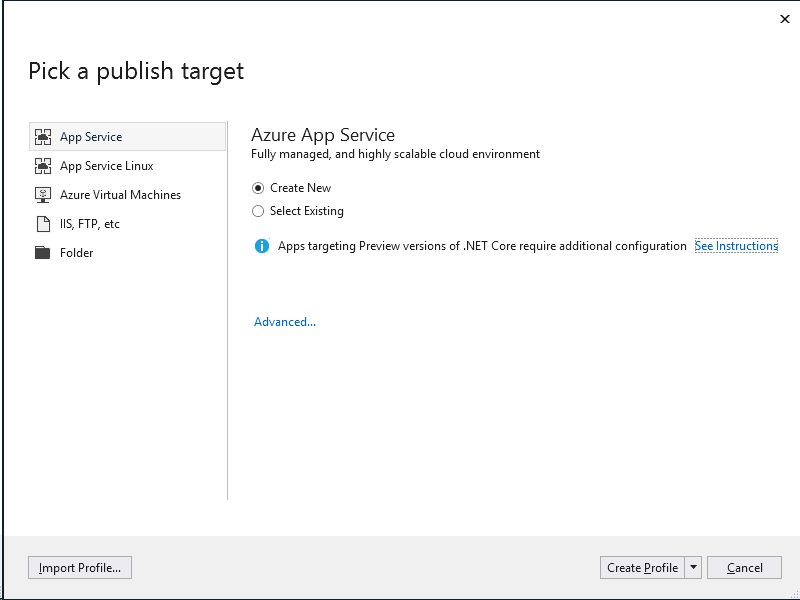Click the Azure Virtual Machines monitor icon
800x600 pixels.
(43, 195)
